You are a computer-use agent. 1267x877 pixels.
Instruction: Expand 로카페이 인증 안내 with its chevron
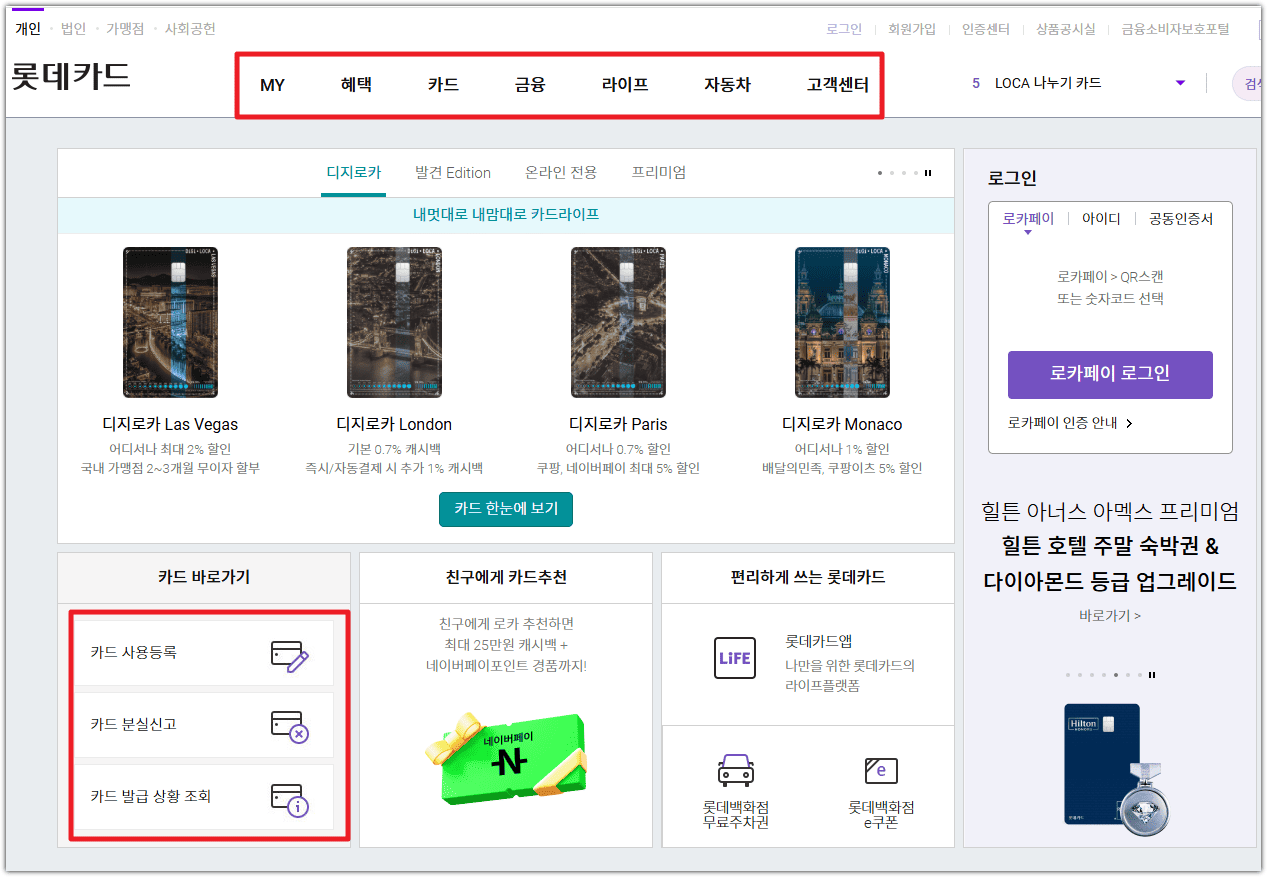[1128, 422]
